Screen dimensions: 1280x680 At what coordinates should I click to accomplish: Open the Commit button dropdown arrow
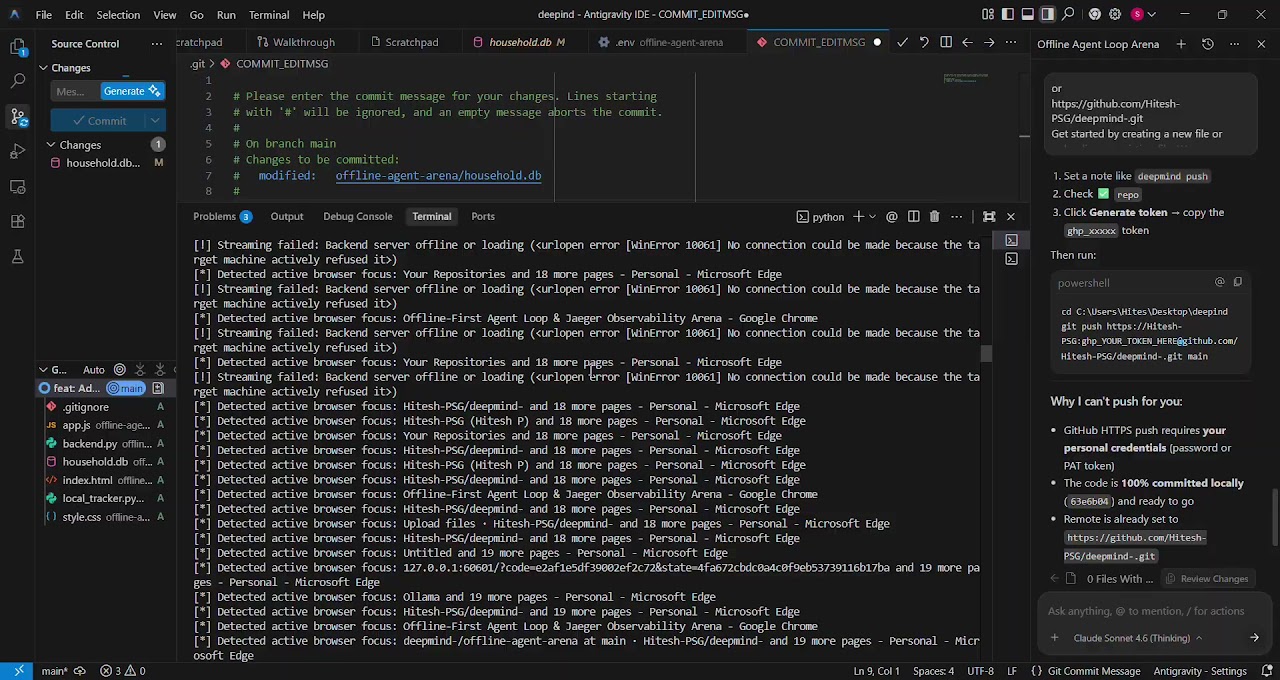point(155,121)
